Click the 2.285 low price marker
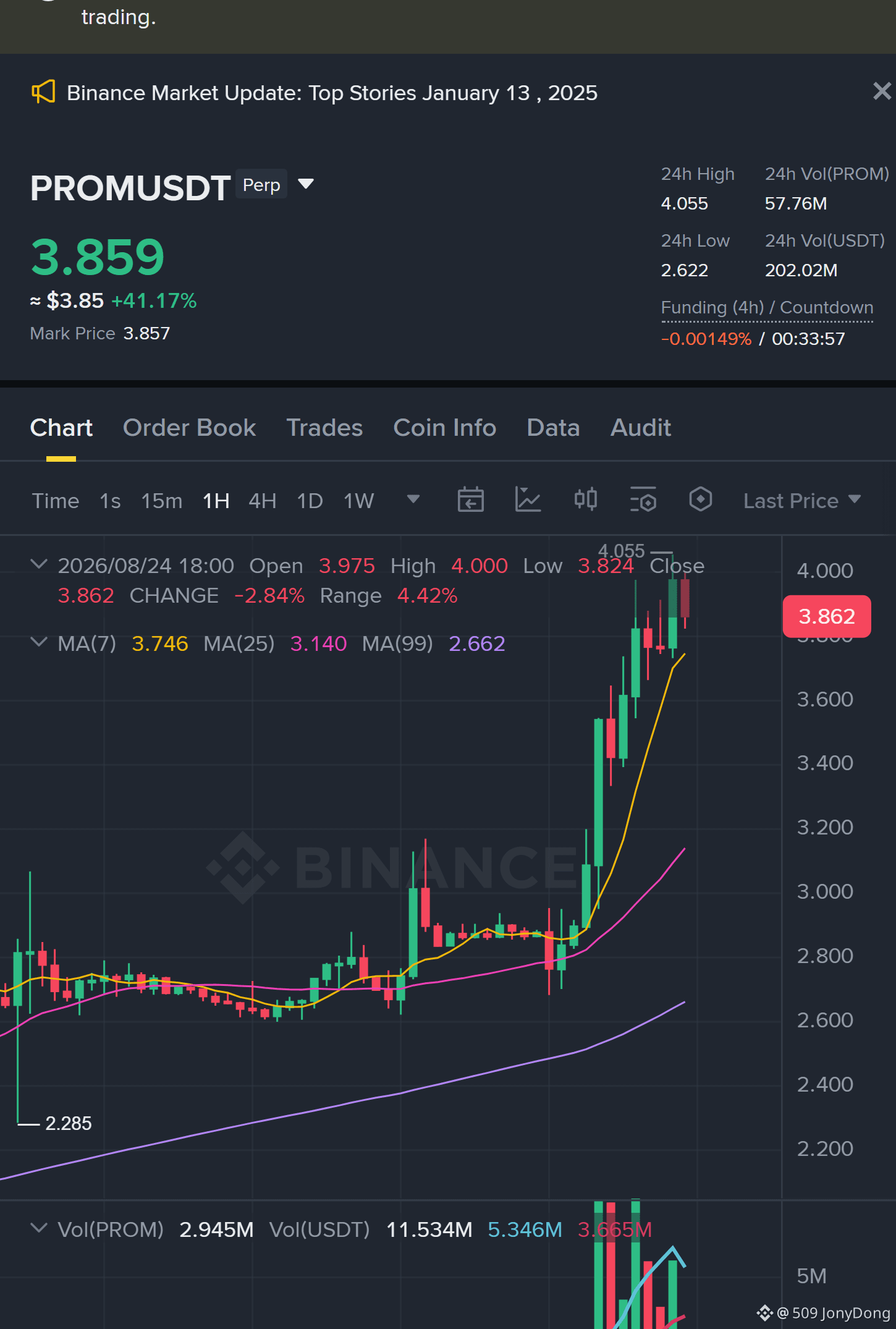This screenshot has width=896, height=1329. [x=69, y=1123]
